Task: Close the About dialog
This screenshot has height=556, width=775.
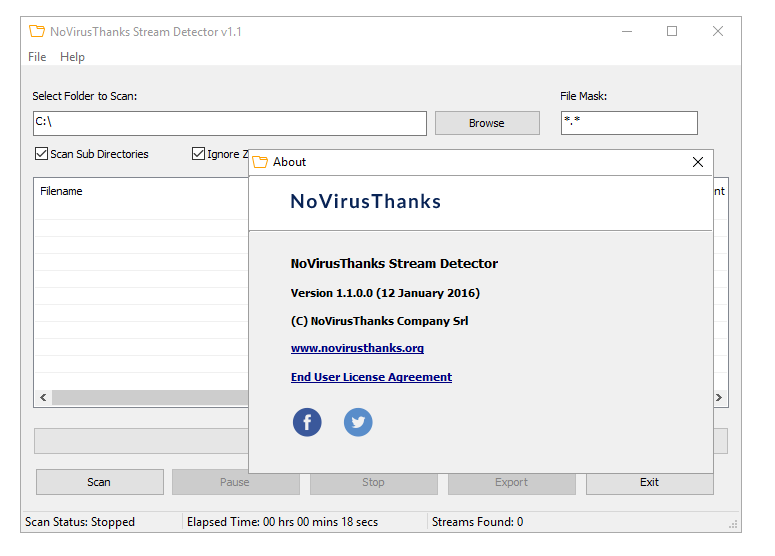Action: pos(697,162)
